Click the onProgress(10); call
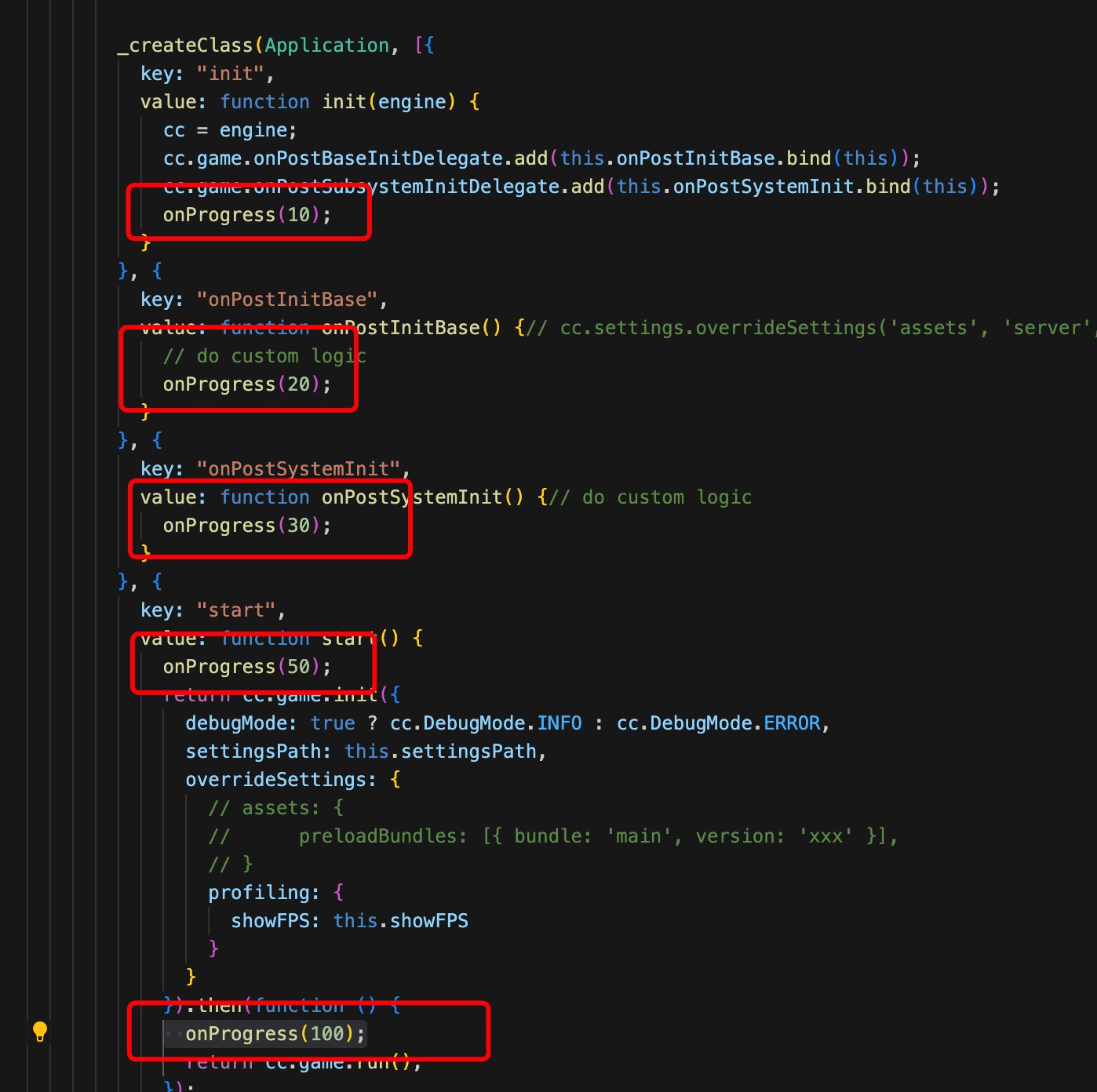 (247, 215)
